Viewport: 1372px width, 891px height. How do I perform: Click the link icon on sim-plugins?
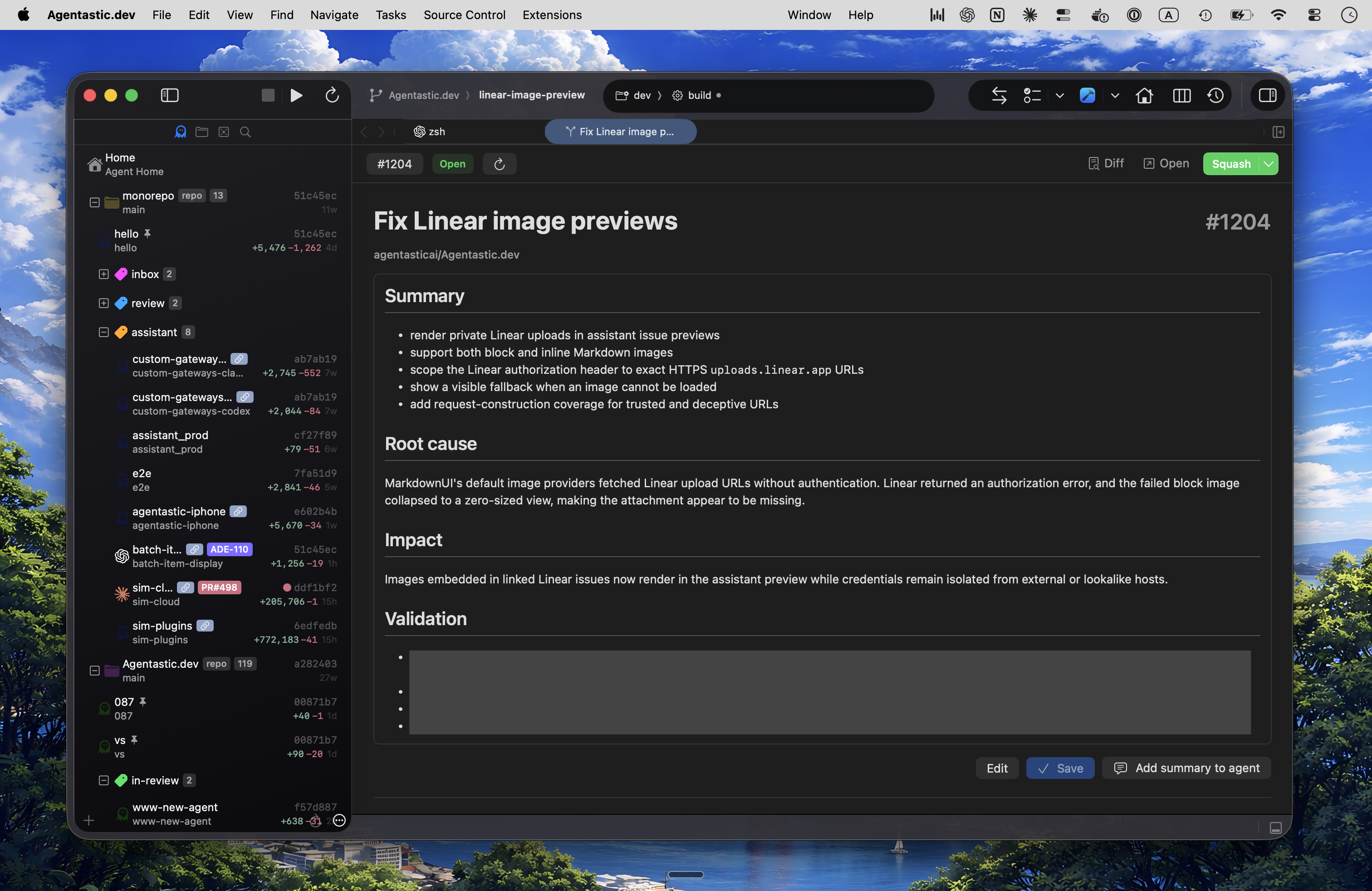tap(205, 625)
